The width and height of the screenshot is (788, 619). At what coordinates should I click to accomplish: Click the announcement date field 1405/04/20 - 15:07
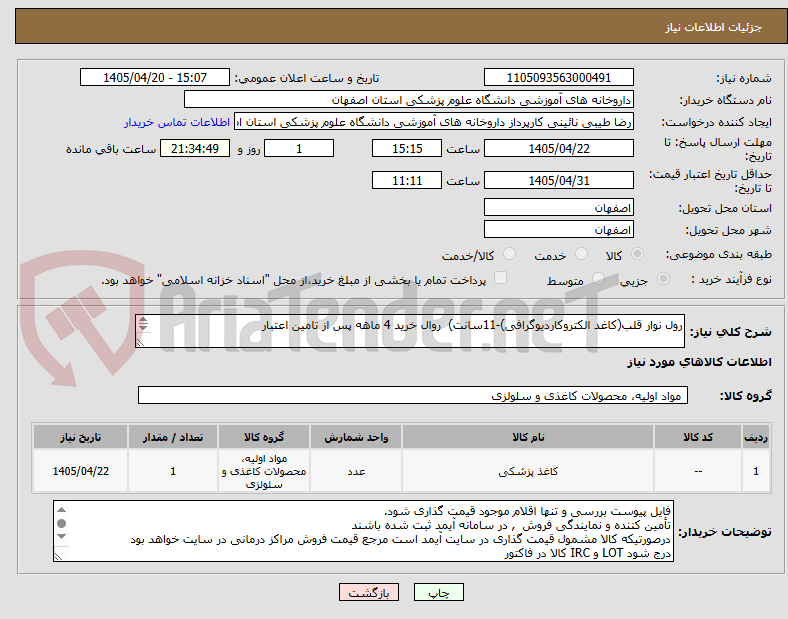pyautogui.click(x=155, y=77)
